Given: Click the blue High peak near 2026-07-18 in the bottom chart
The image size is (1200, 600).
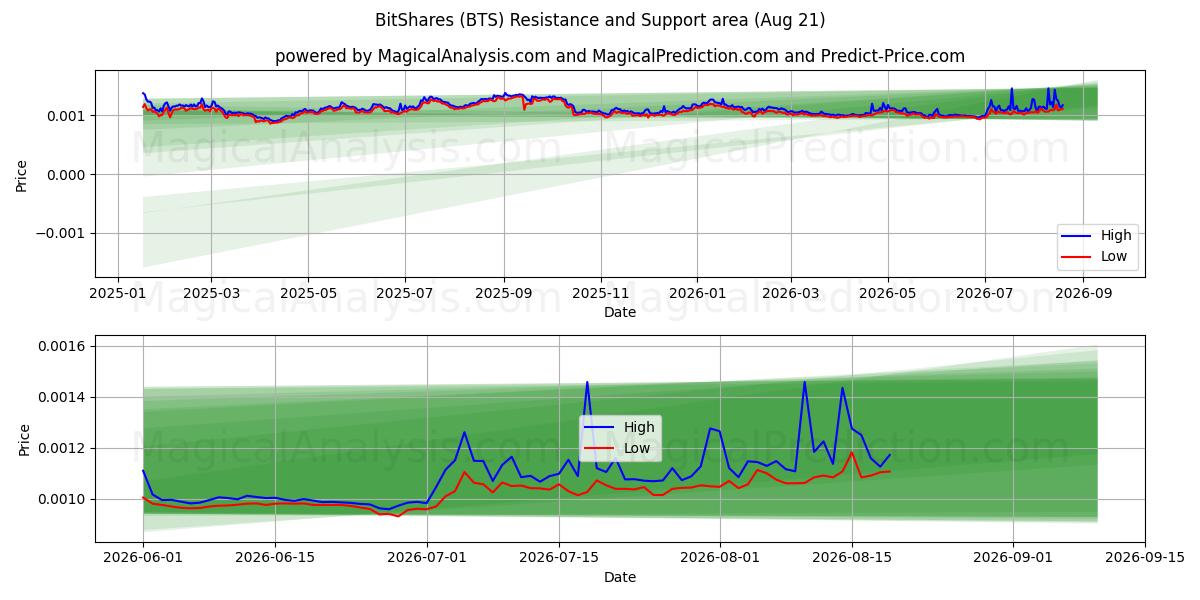Looking at the screenshot, I should [x=587, y=382].
